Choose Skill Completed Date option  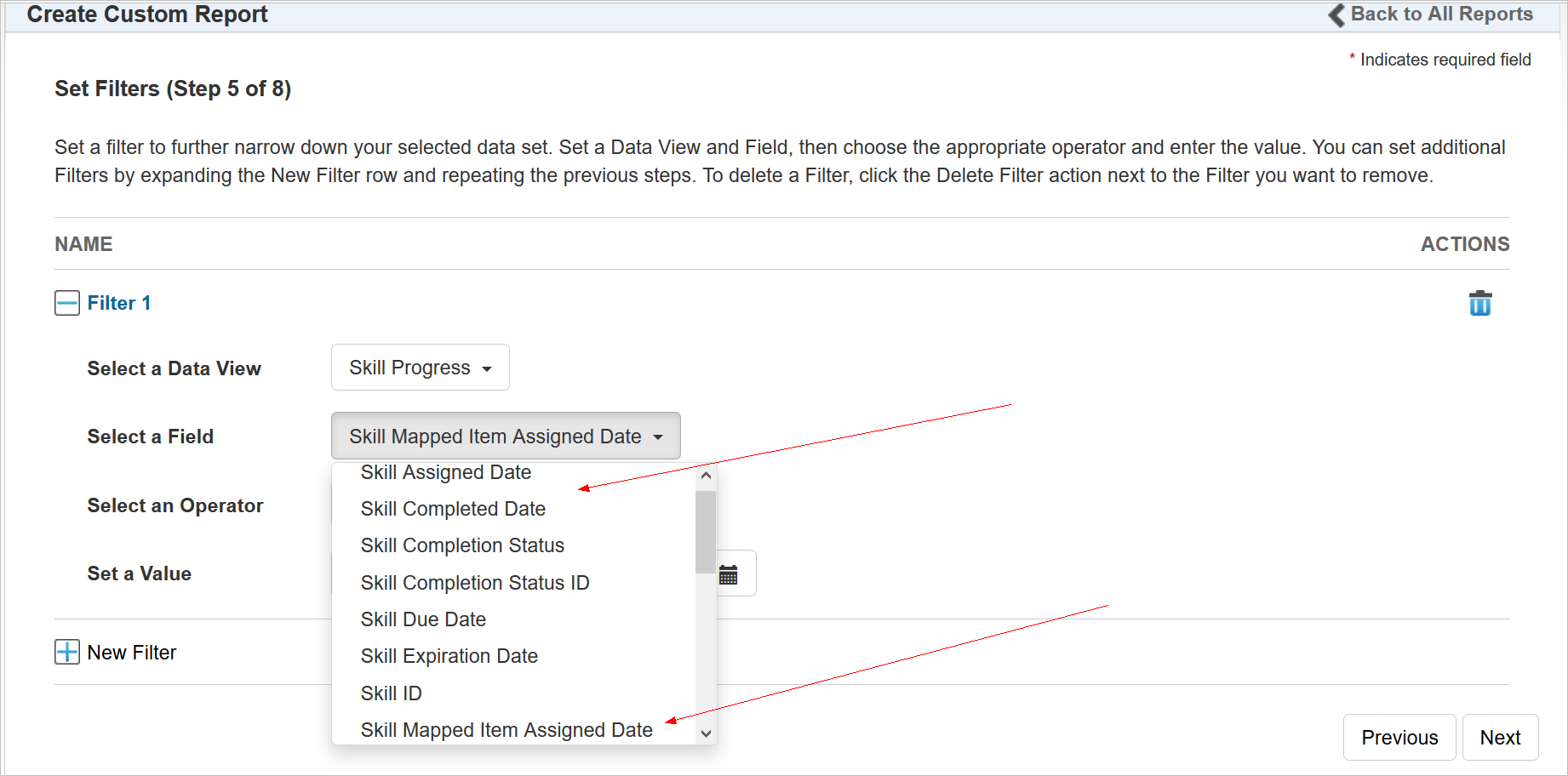click(x=453, y=509)
